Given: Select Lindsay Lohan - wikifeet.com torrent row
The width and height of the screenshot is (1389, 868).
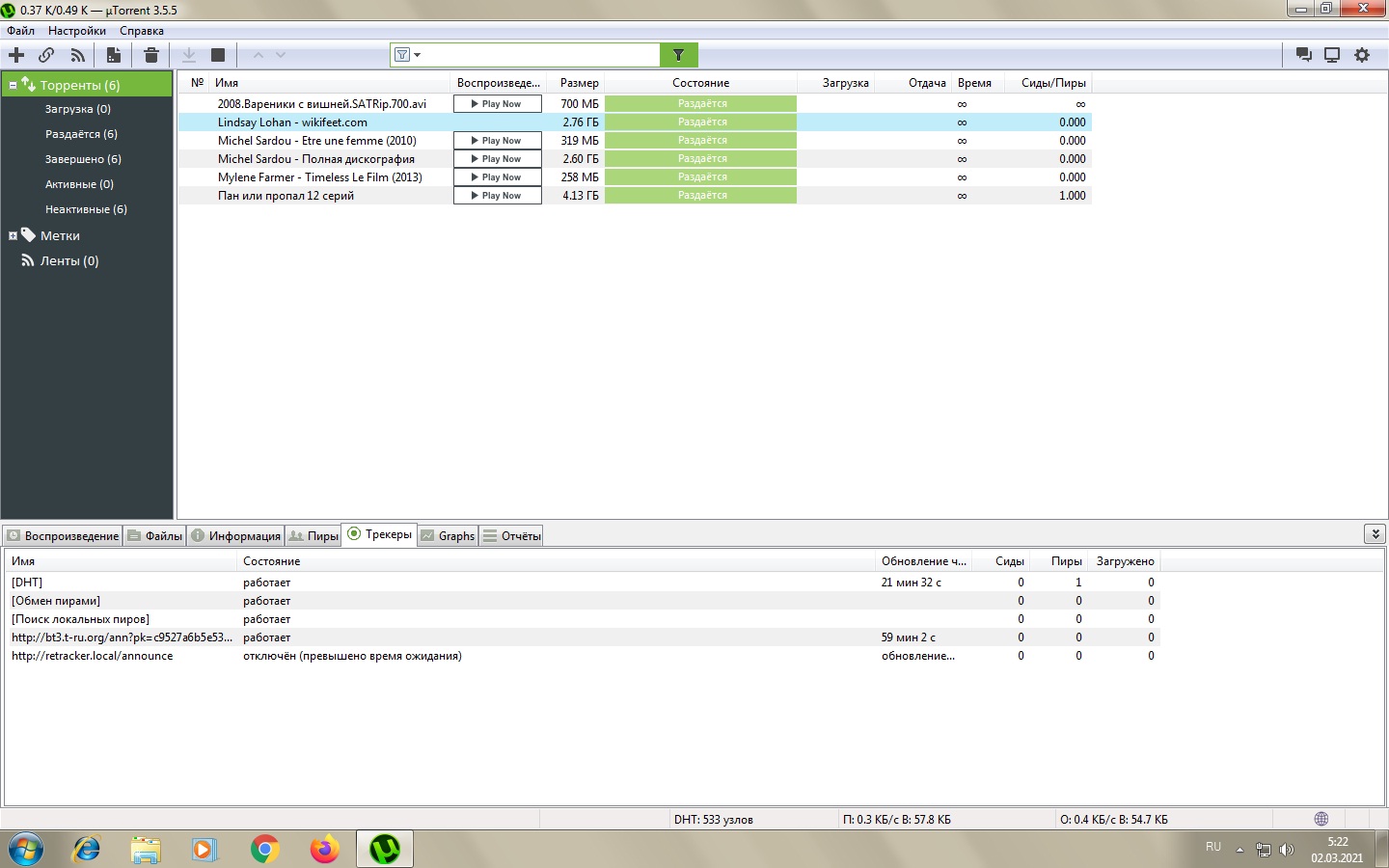Looking at the screenshot, I should pos(635,122).
